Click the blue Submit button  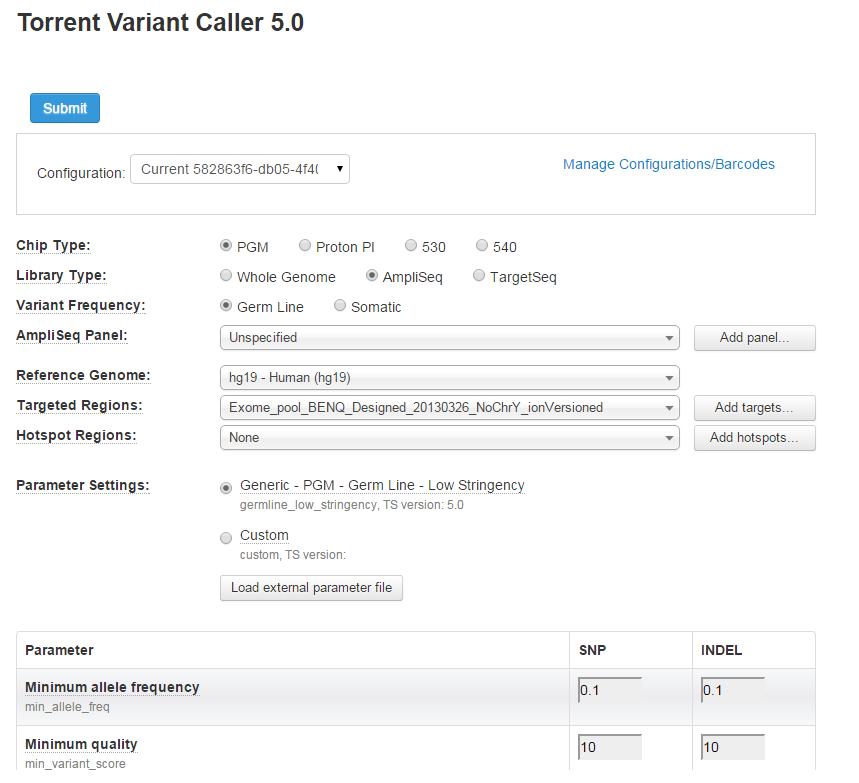pos(65,108)
